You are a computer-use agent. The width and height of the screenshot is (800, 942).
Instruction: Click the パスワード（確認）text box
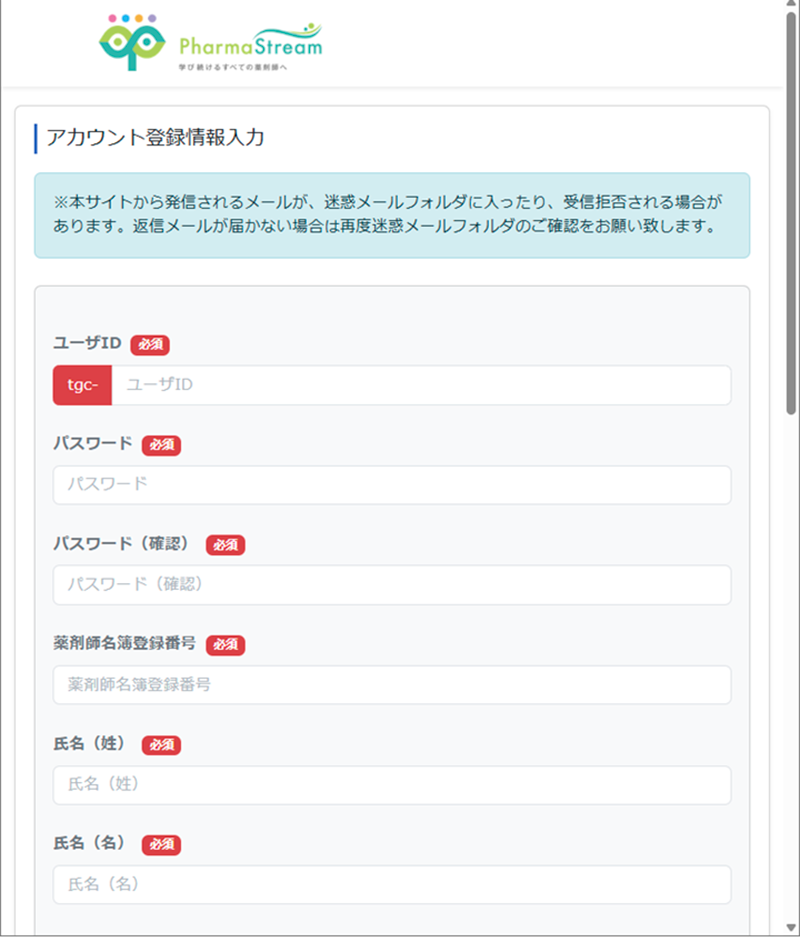coord(390,585)
